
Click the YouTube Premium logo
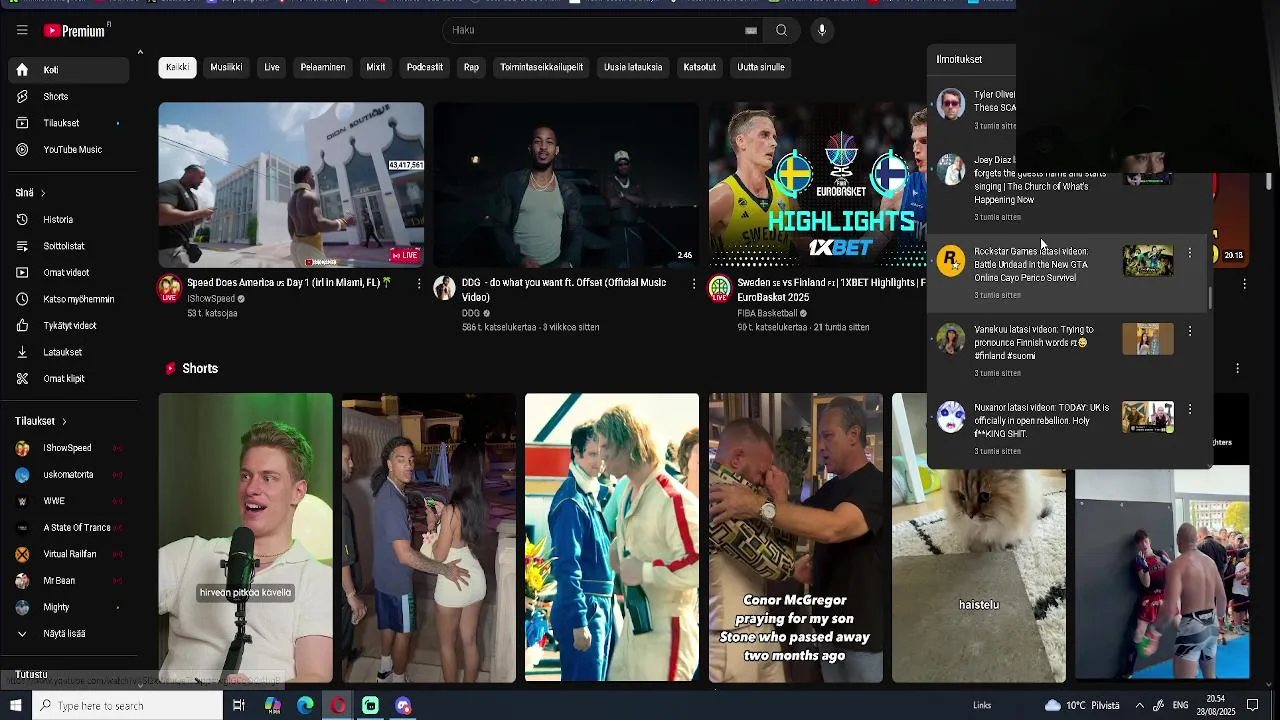coord(75,31)
